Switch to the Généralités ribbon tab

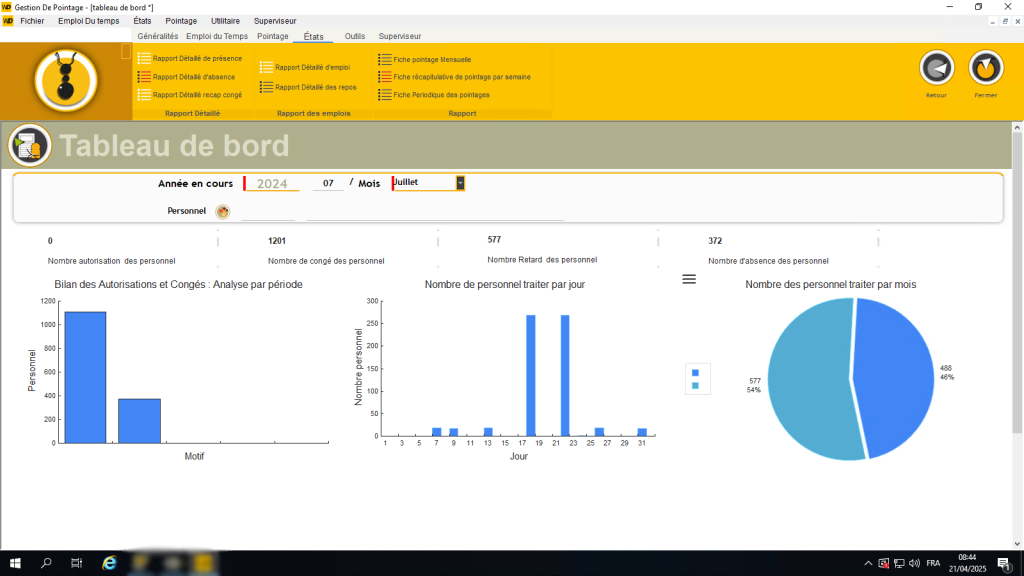click(x=158, y=35)
